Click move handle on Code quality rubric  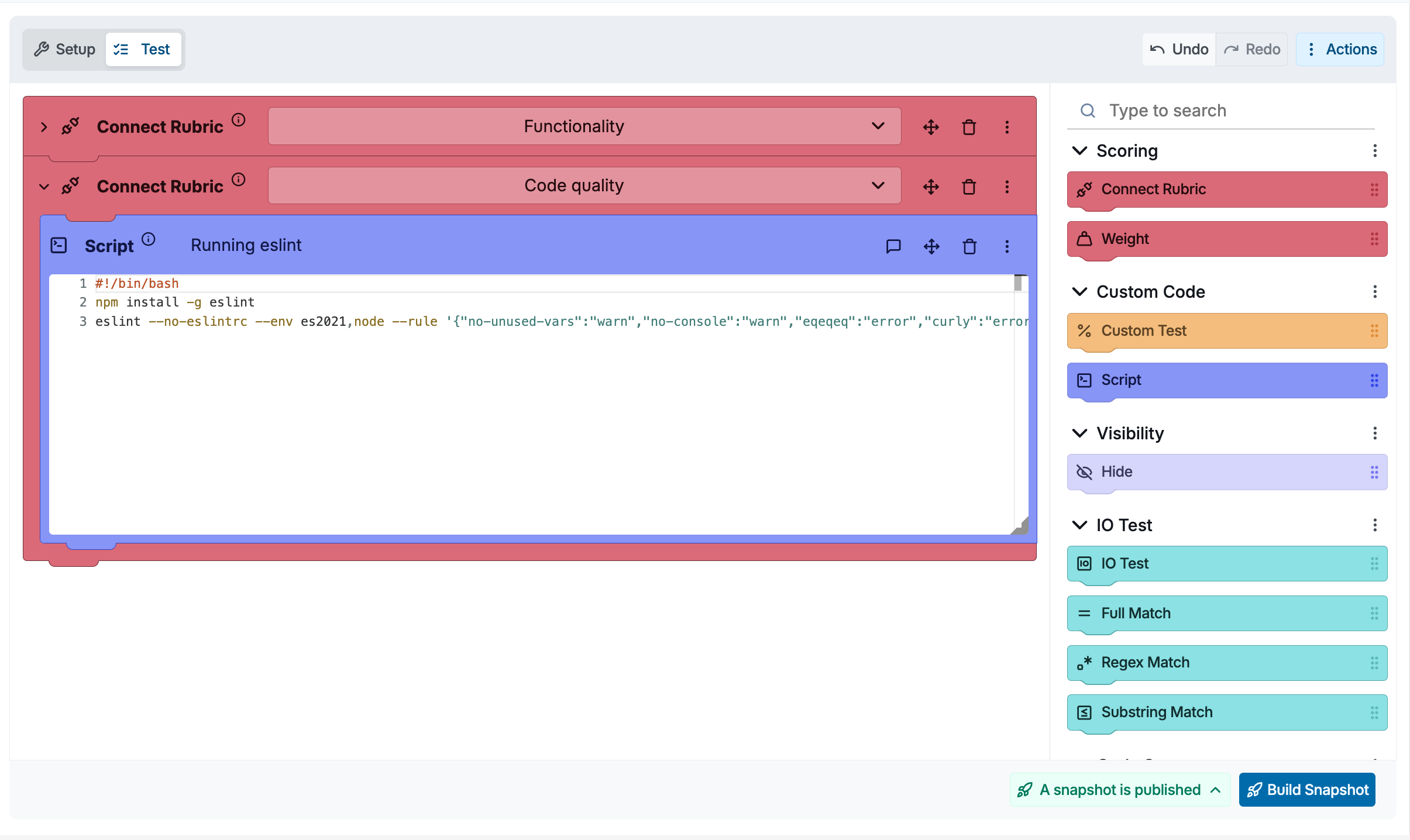pyautogui.click(x=931, y=187)
